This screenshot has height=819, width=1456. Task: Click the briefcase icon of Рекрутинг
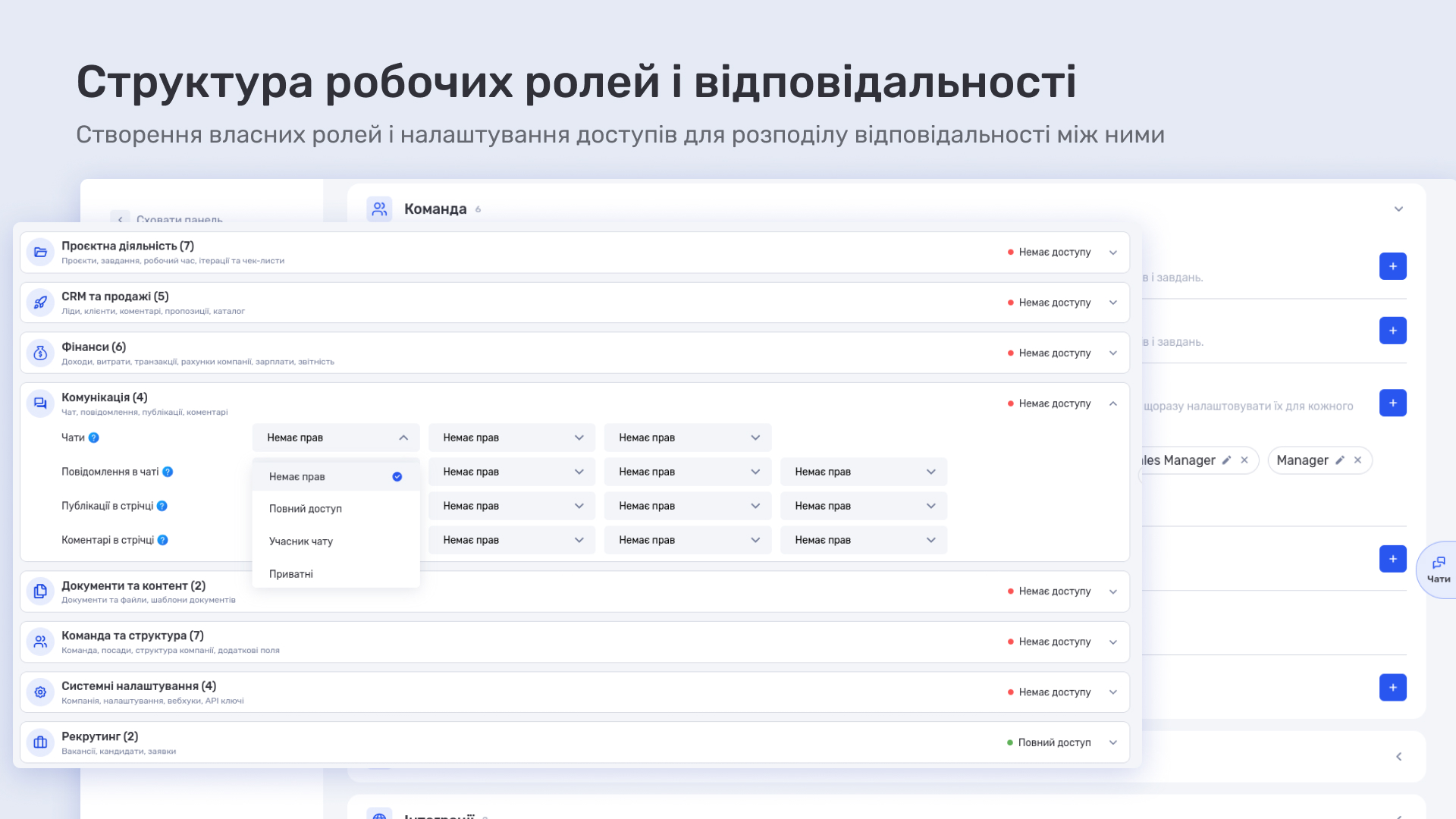40,742
